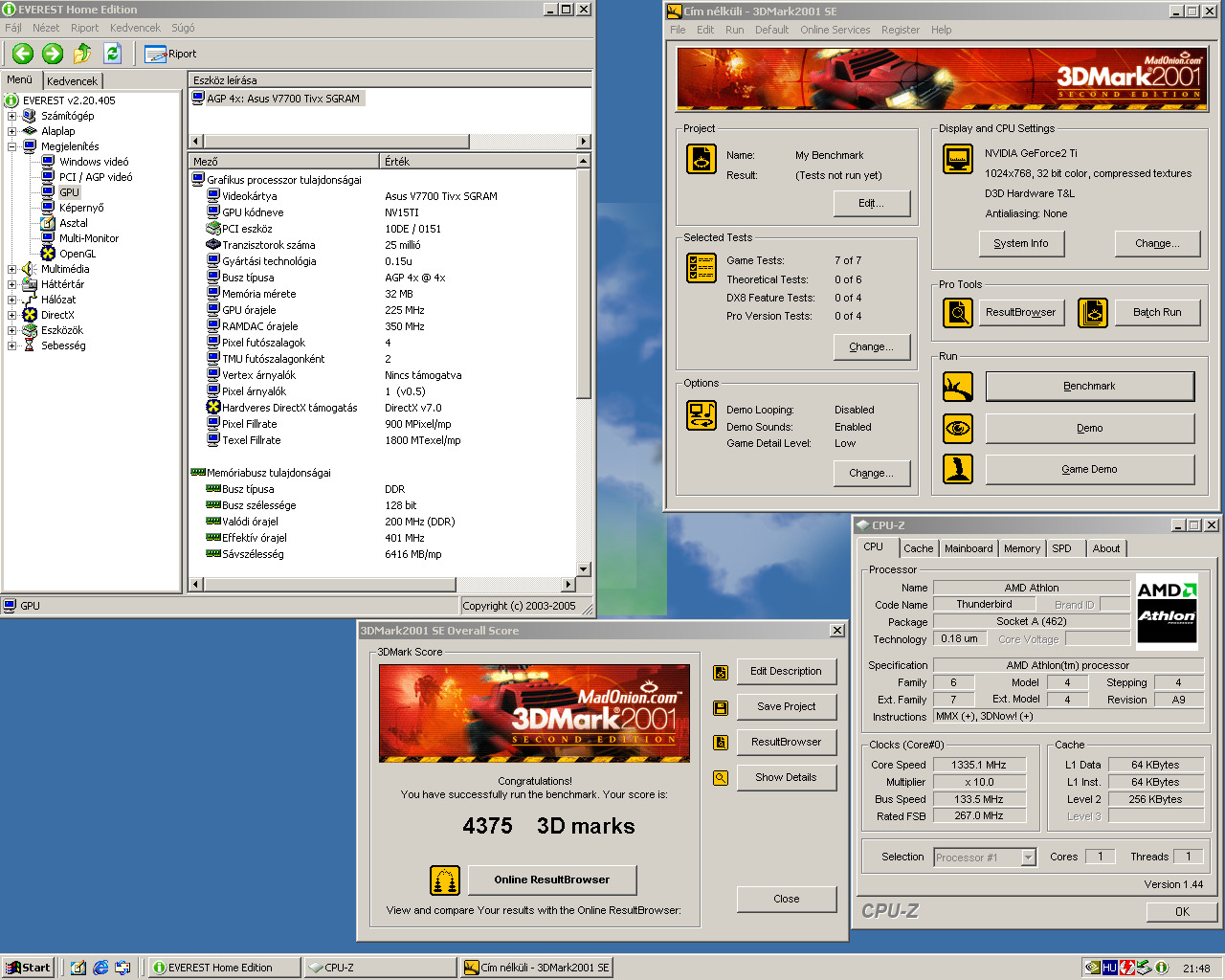Select OpenGL item in the tree

click(78, 254)
